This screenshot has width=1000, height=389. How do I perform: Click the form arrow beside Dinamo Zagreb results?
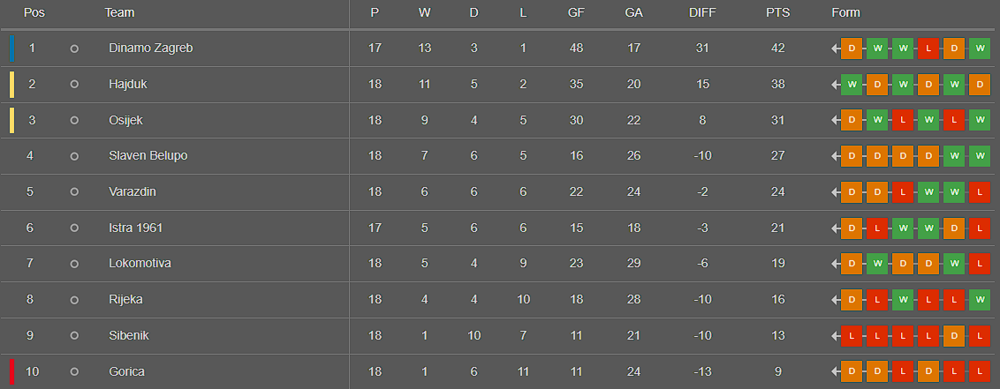tap(835, 49)
